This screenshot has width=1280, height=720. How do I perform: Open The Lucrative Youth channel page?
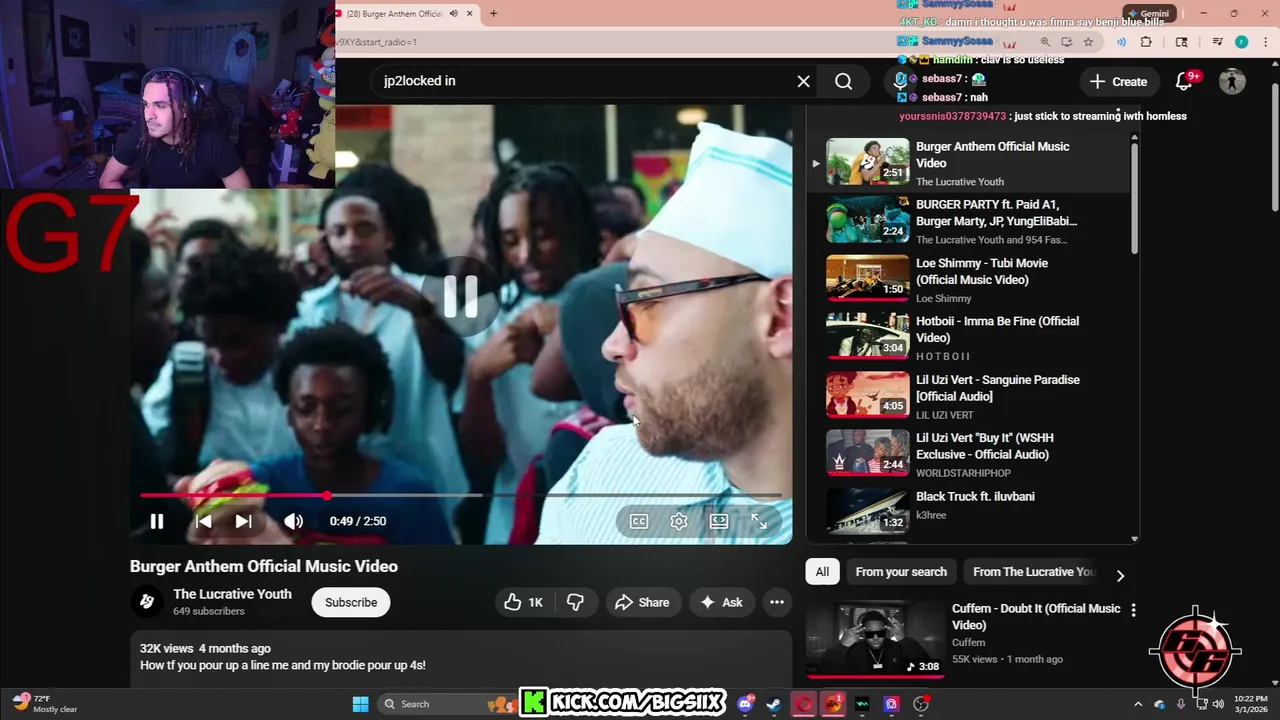(x=232, y=594)
